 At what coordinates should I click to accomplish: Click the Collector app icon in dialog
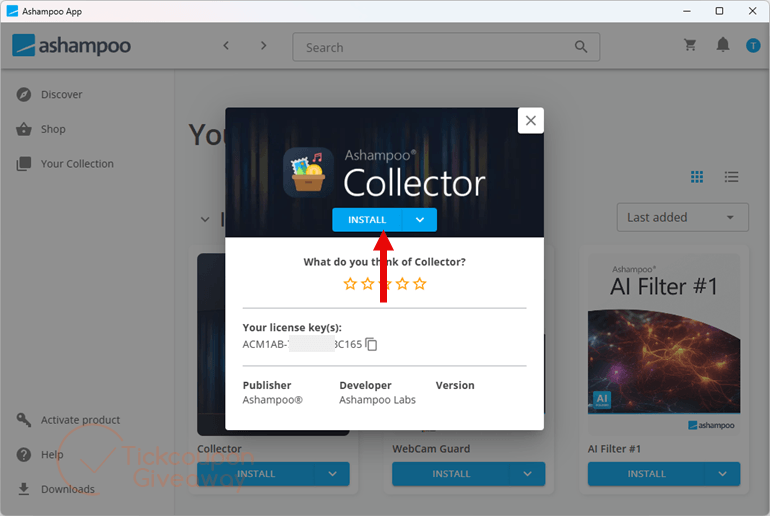308,172
